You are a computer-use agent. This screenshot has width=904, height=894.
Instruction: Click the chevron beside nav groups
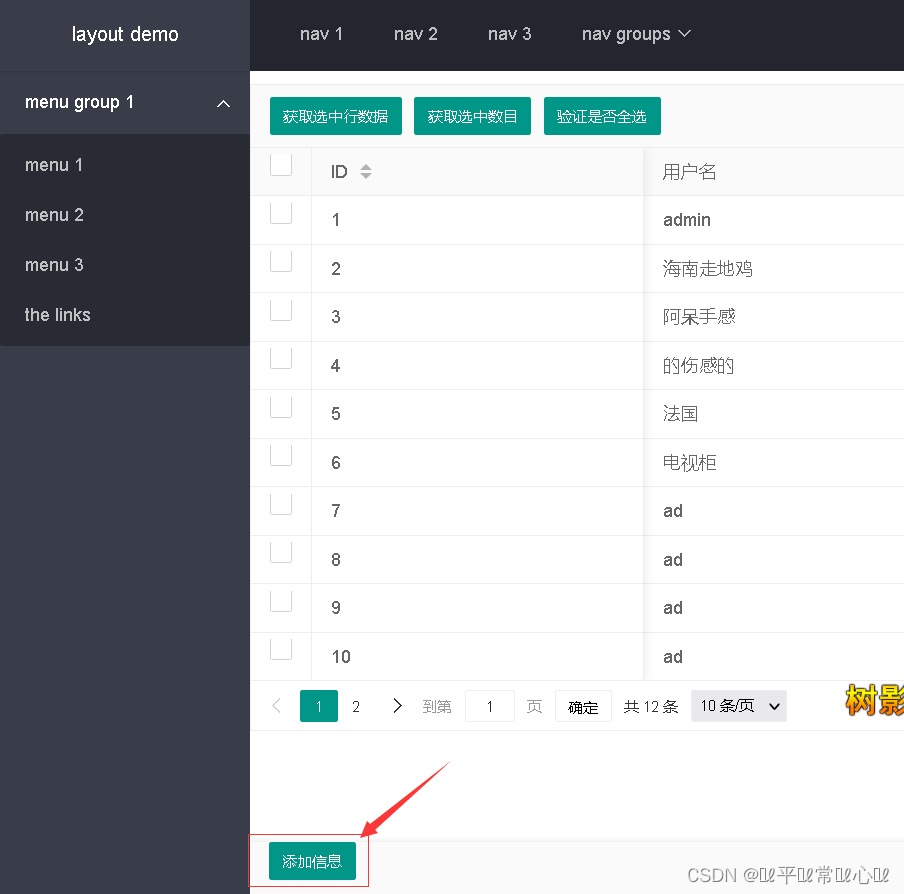(x=684, y=33)
